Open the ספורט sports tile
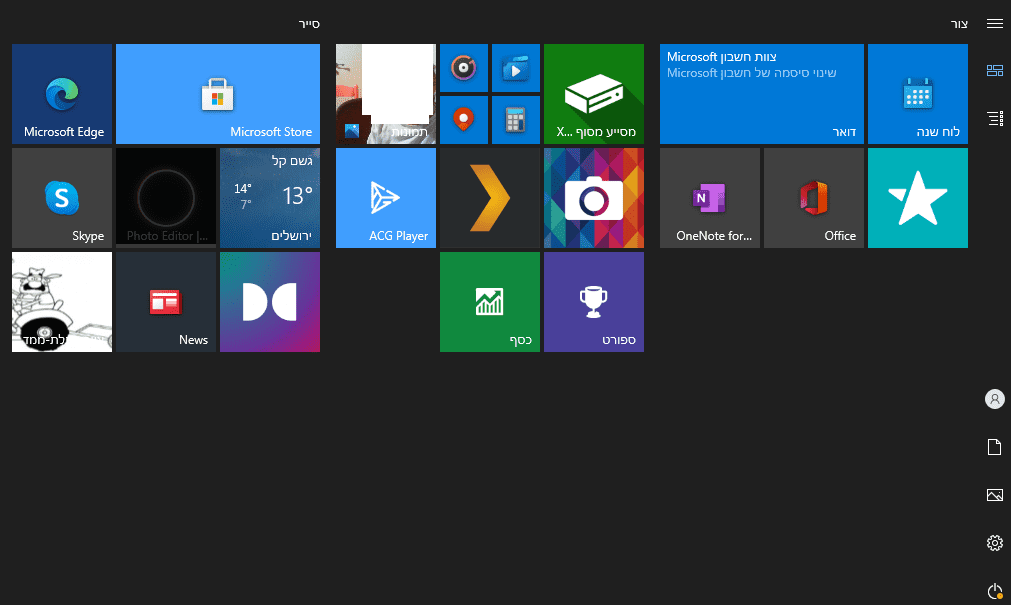Screen dimensions: 1011x605 594,302
